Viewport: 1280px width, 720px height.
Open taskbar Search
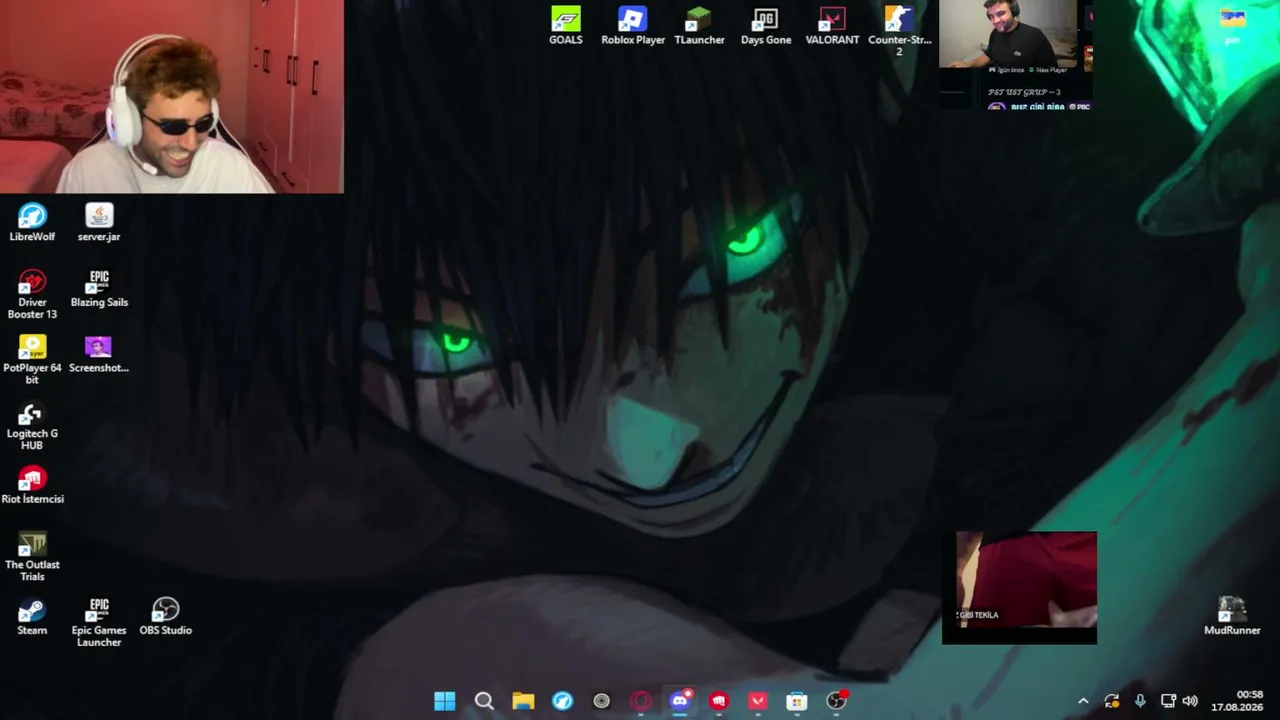(x=484, y=701)
